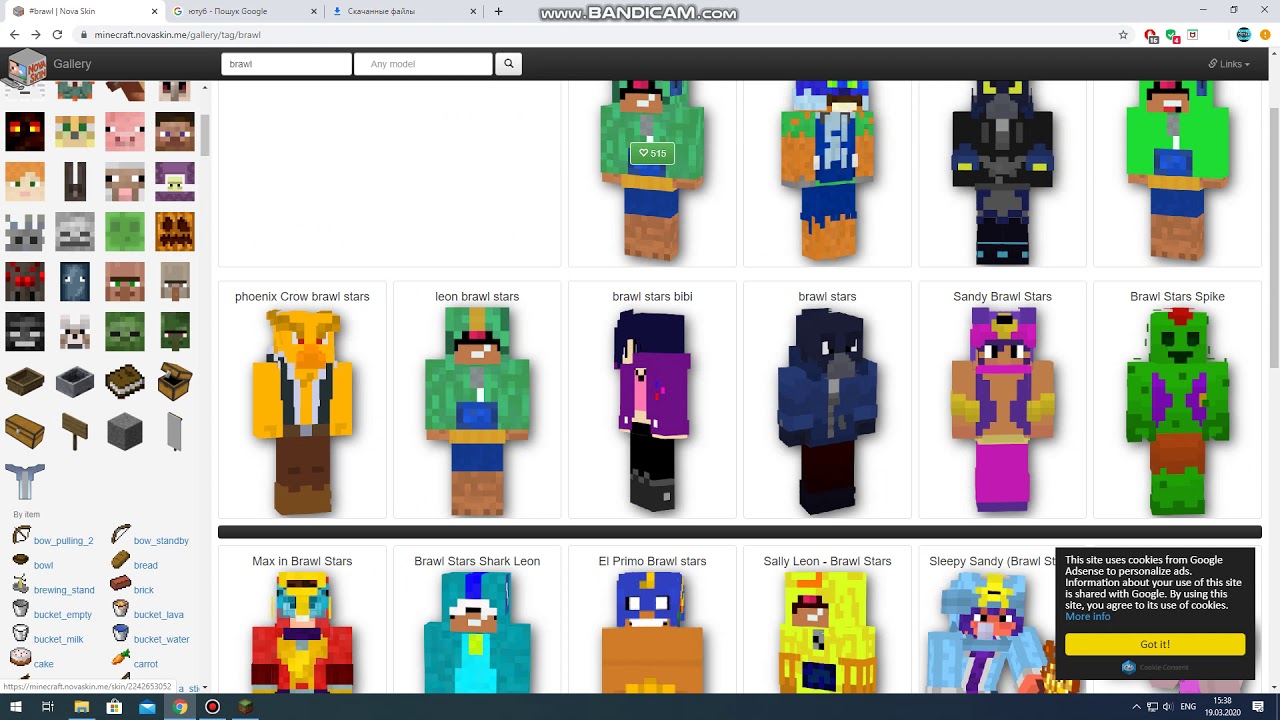The width and height of the screenshot is (1280, 720).
Task: Open the leon brawl stars skin
Action: click(477, 400)
